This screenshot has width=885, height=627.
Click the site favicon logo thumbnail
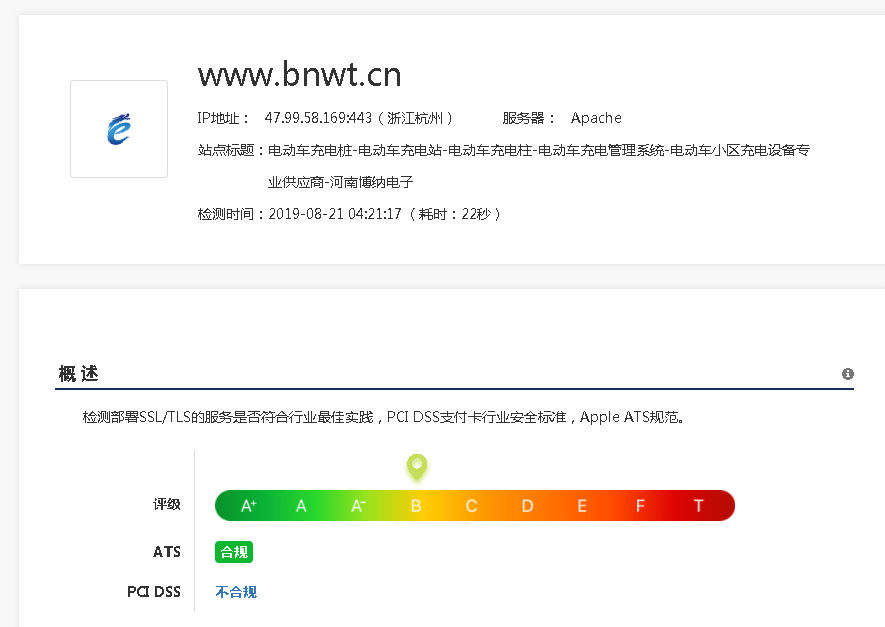point(119,129)
